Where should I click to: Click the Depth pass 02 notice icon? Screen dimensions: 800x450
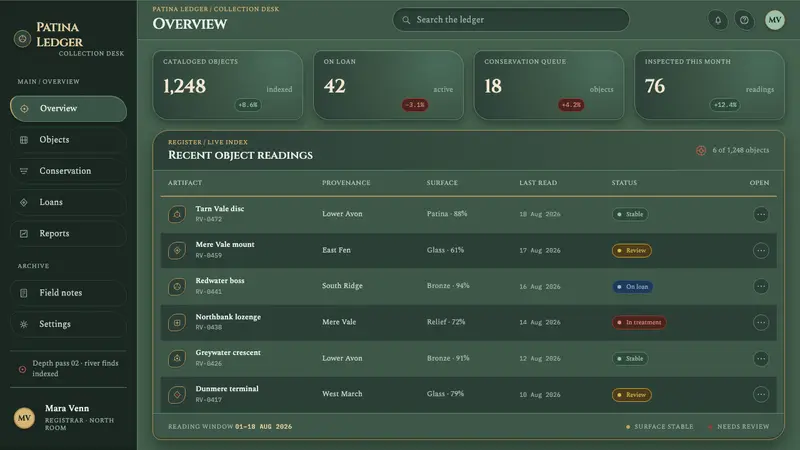[x=22, y=369]
